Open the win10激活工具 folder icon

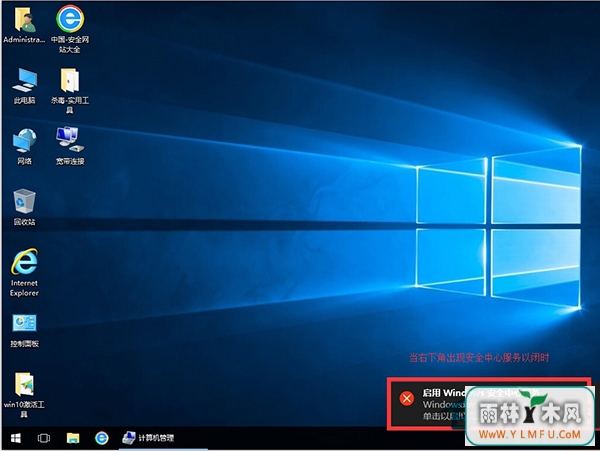(24, 395)
